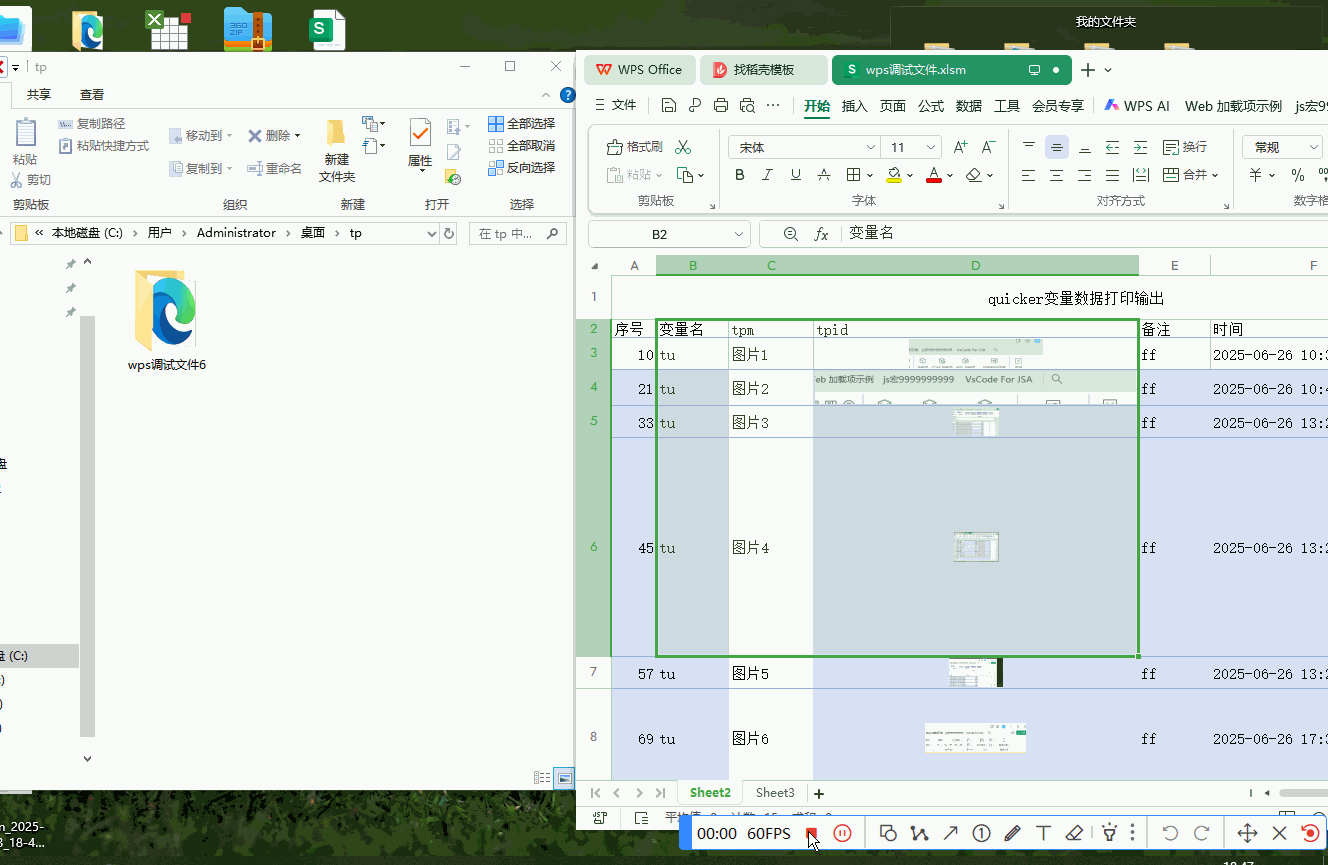The image size is (1328, 865).
Task: Click the Print Preview icon in WPS toolbar
Action: 747,105
